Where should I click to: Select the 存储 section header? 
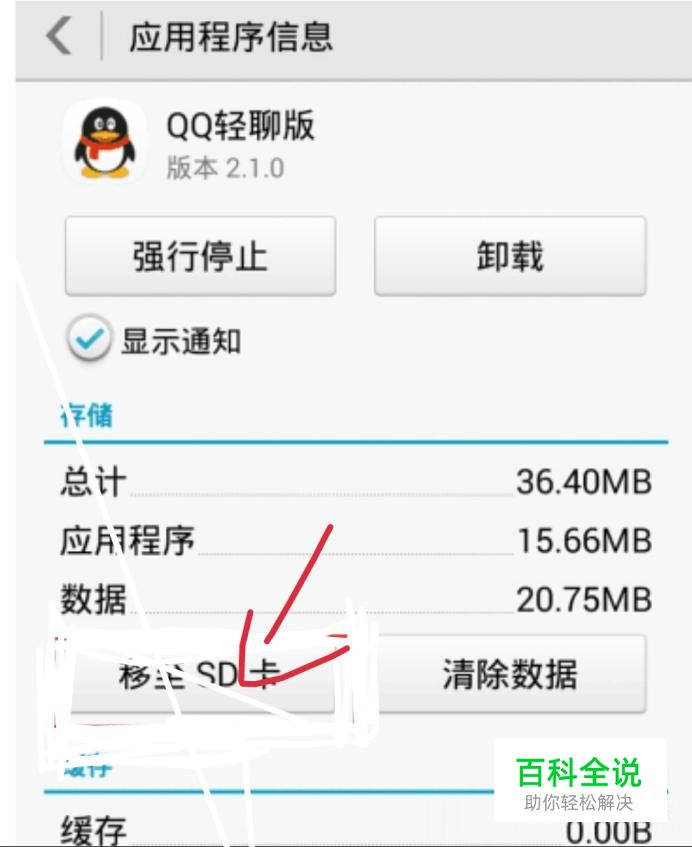click(x=86, y=415)
